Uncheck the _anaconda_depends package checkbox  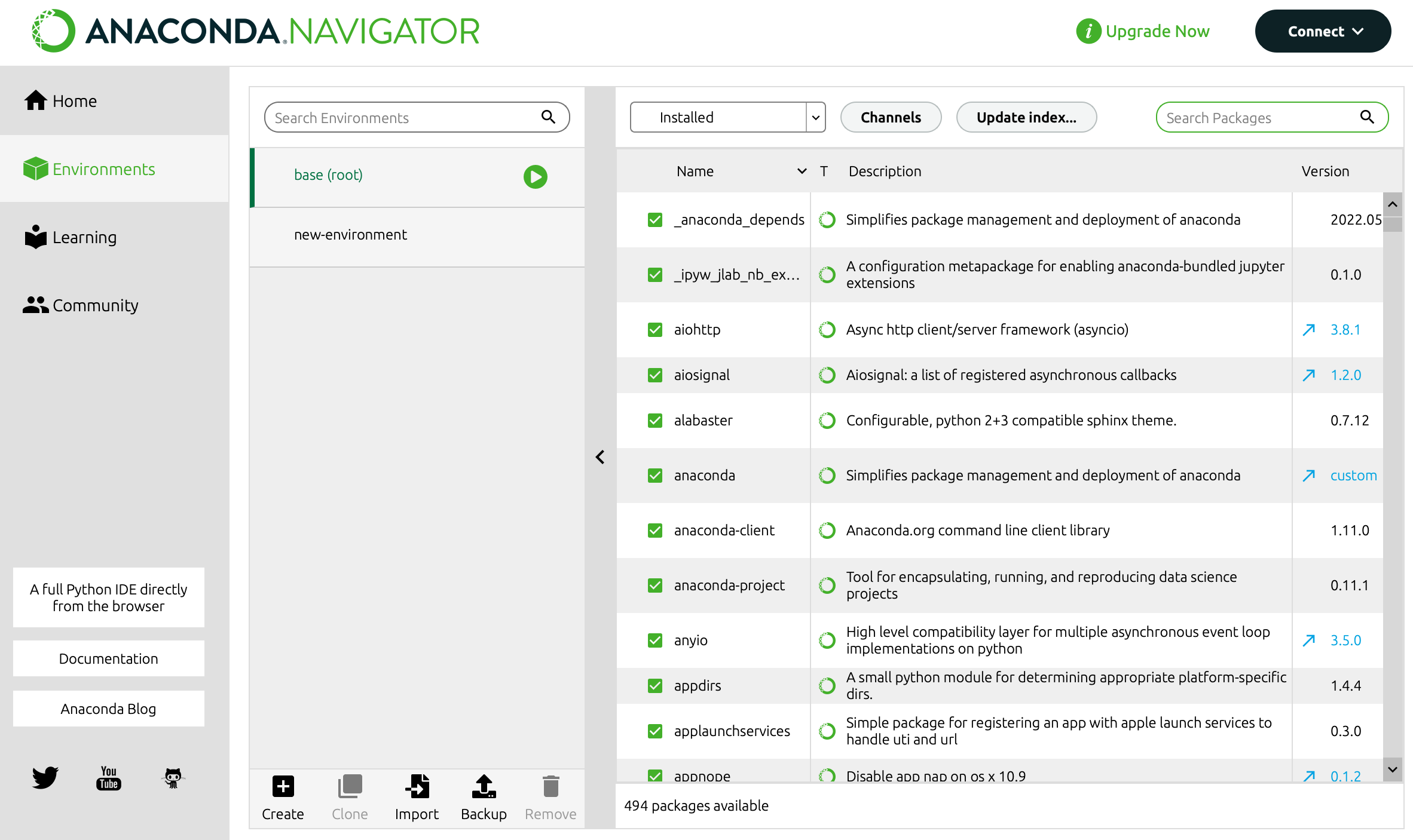tap(655, 220)
